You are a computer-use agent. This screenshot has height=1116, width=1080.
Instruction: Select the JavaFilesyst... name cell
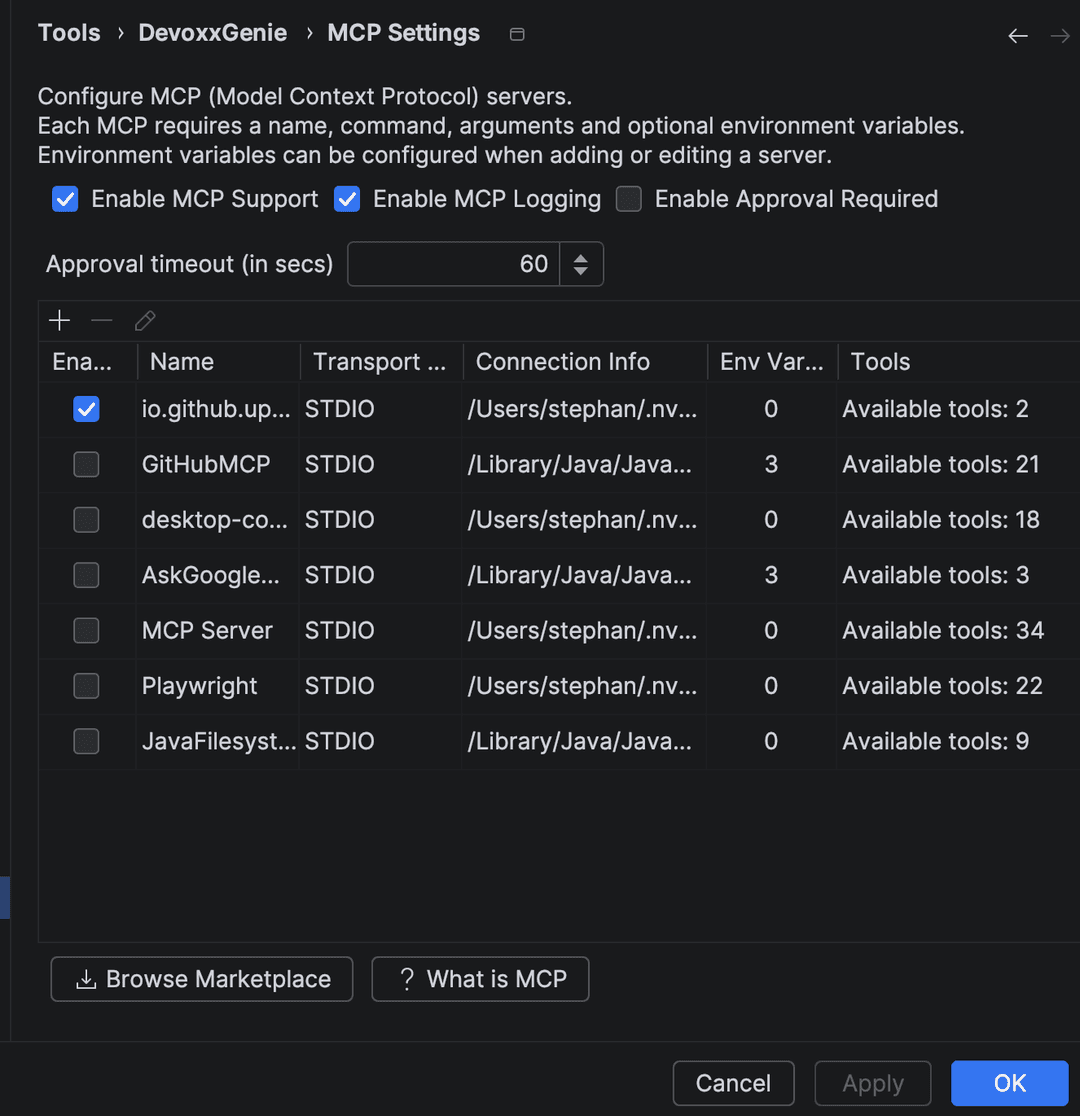(219, 742)
